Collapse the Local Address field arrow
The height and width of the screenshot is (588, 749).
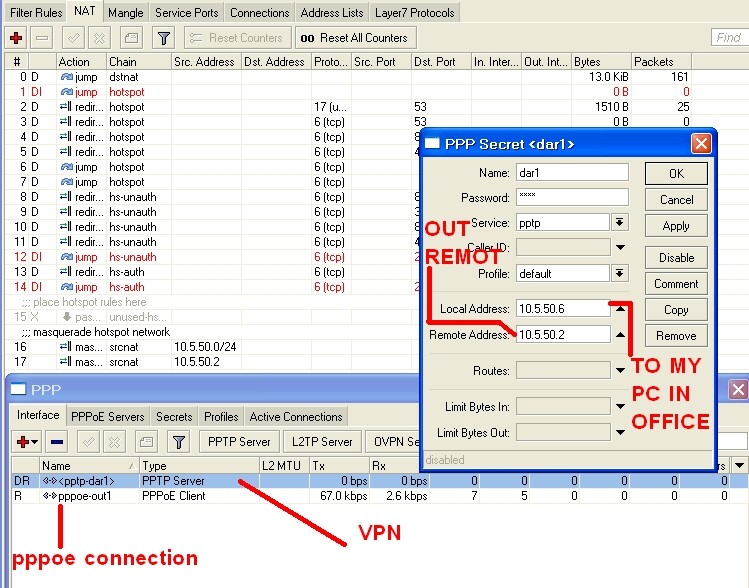620,309
